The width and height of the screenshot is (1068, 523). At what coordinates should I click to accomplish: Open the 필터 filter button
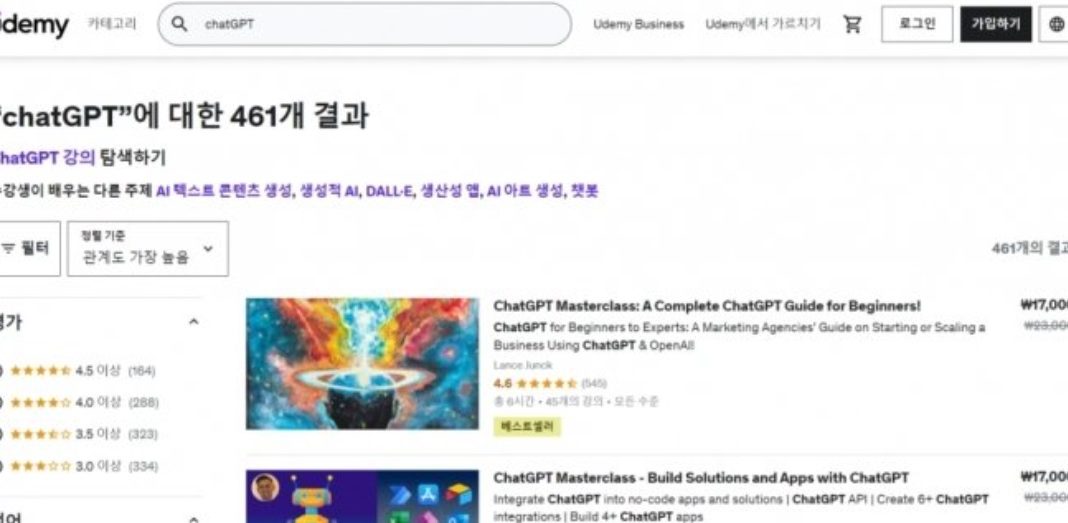[29, 249]
